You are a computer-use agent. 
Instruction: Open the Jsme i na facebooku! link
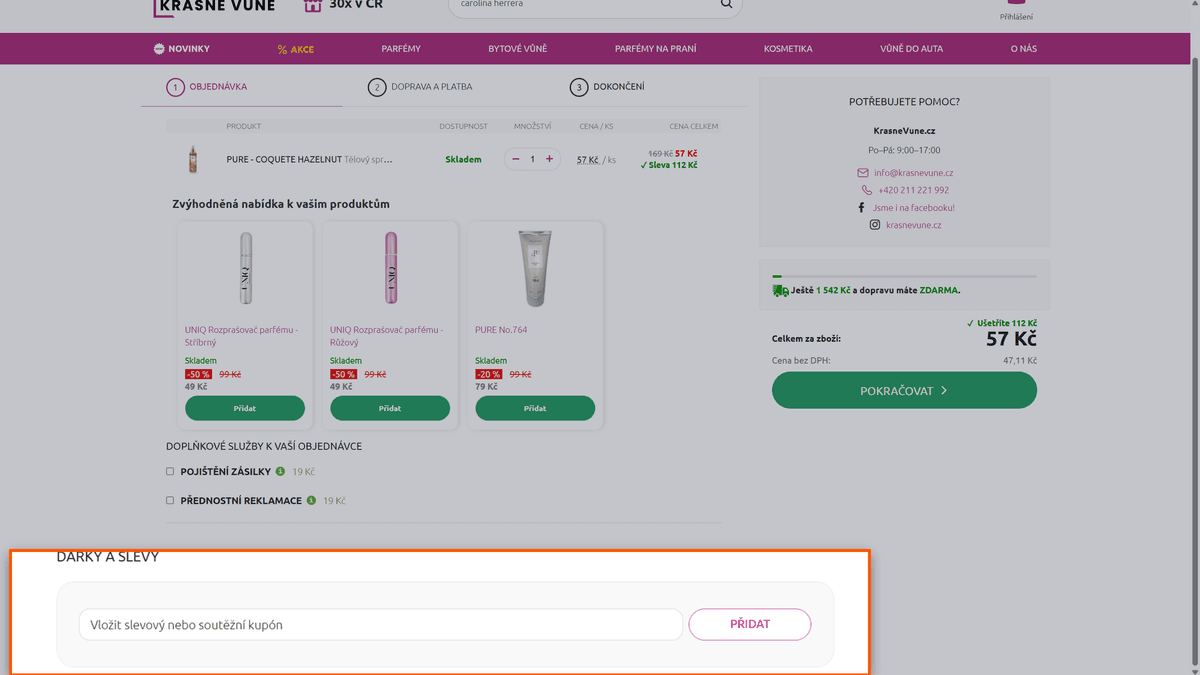[x=914, y=208]
